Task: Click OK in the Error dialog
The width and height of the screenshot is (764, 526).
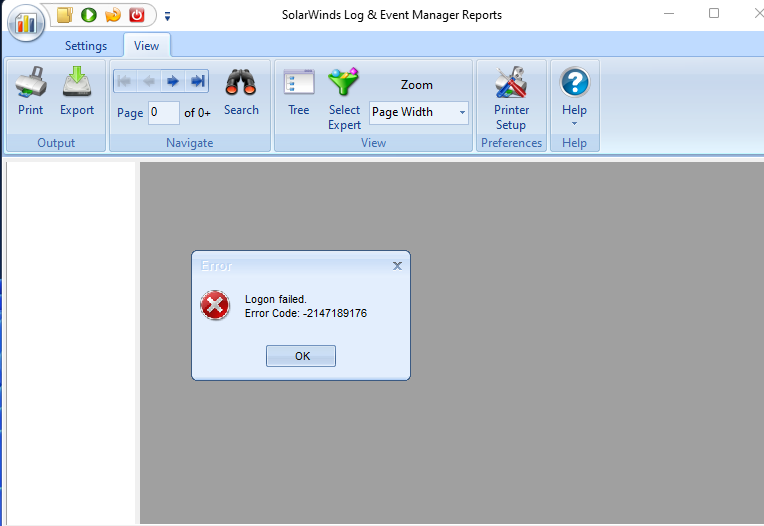Action: click(x=301, y=356)
